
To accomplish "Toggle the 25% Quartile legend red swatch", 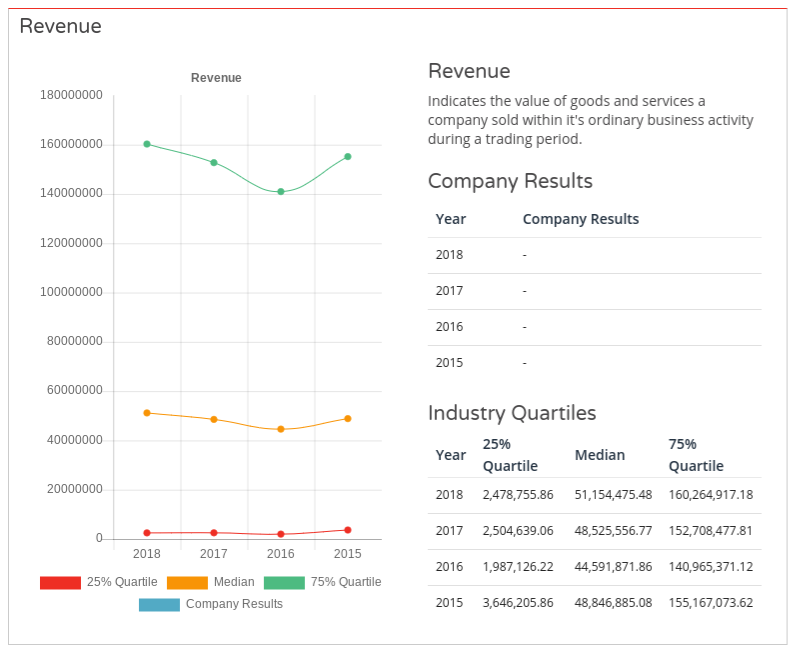I will [60, 582].
